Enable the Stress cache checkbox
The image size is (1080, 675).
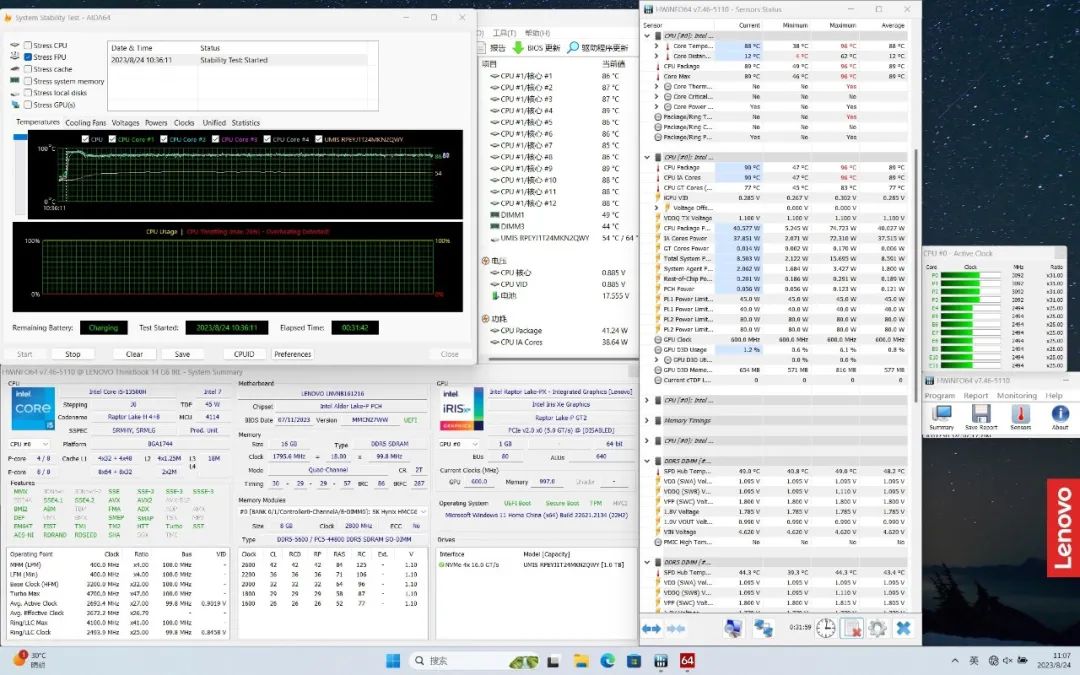tap(28, 69)
